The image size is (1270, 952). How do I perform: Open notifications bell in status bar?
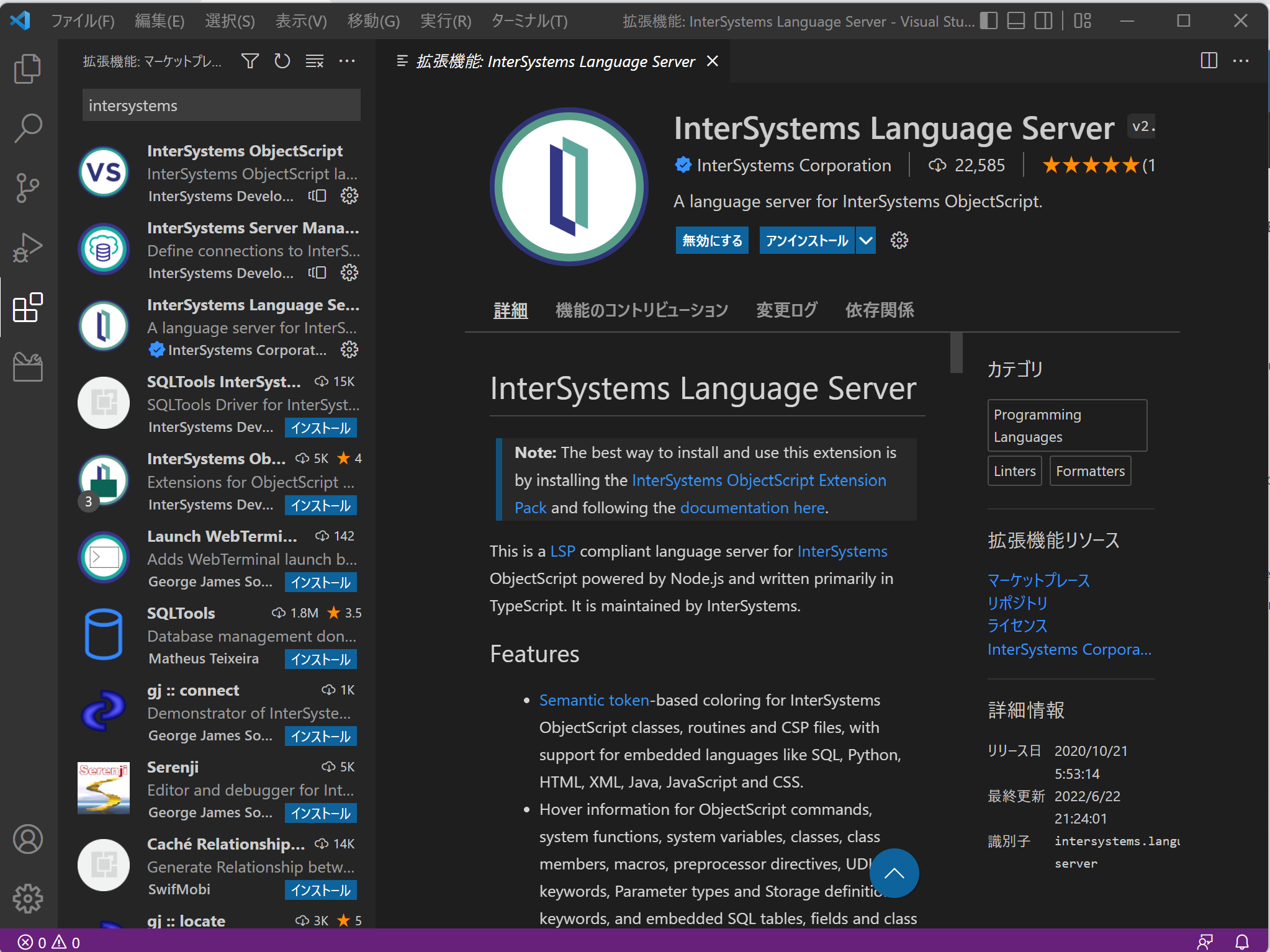(1242, 941)
